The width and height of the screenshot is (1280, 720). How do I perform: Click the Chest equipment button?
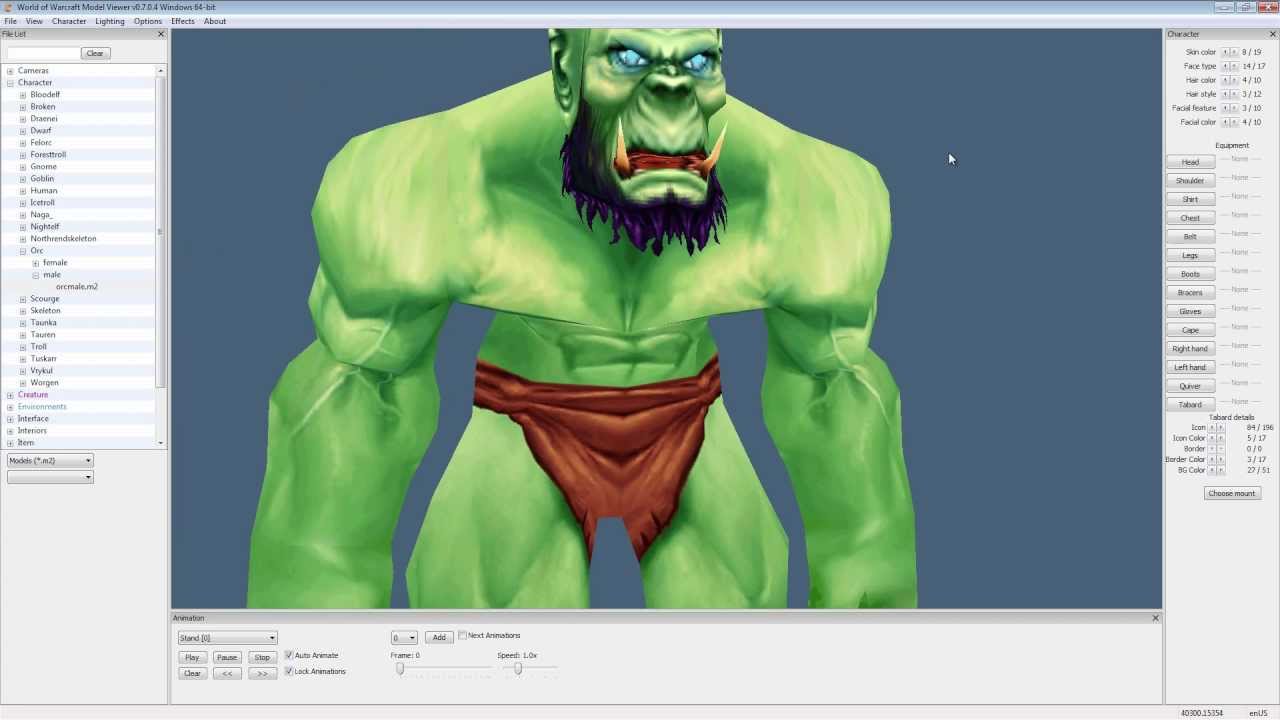point(1190,218)
